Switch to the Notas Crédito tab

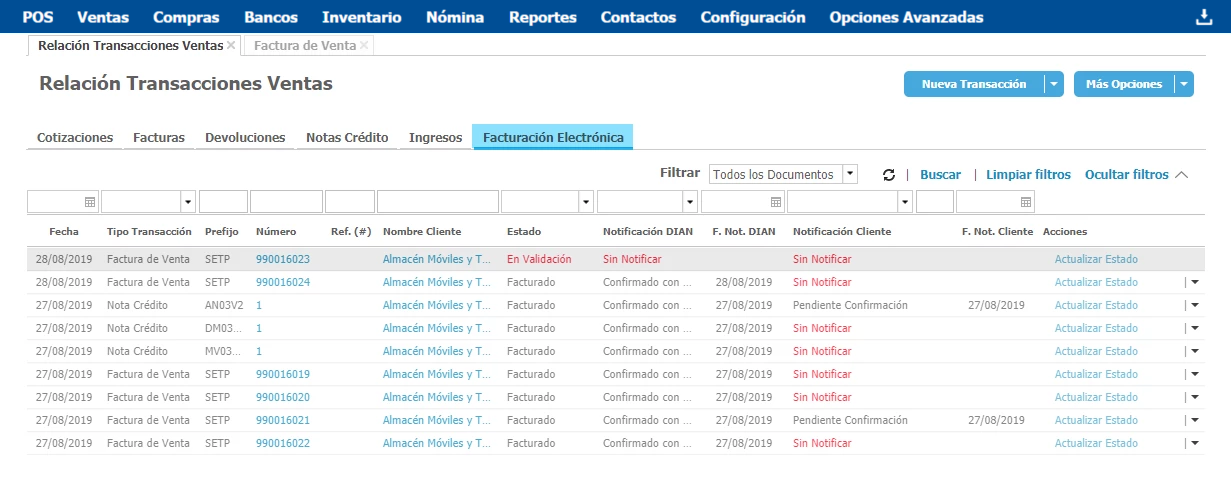[347, 137]
